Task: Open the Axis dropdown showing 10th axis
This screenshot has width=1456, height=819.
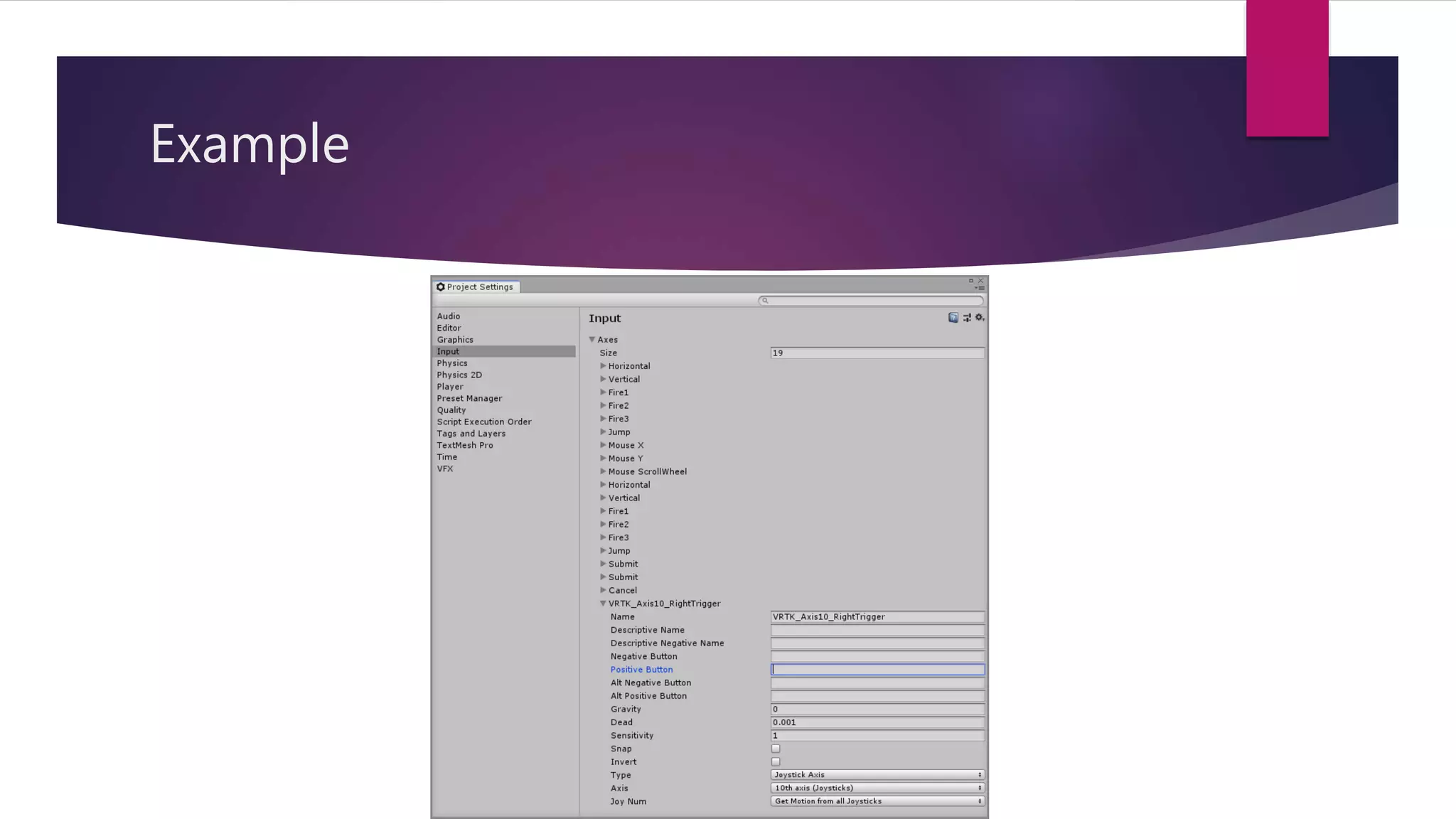Action: click(x=877, y=788)
